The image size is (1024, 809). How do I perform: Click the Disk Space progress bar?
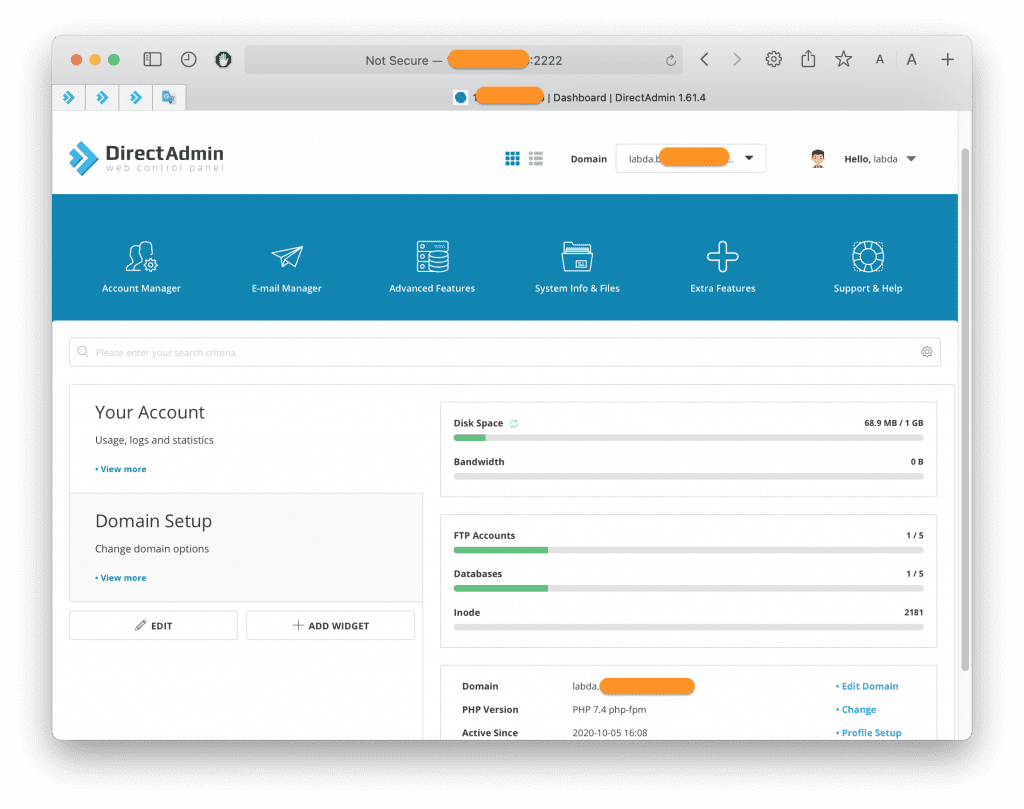(688, 437)
